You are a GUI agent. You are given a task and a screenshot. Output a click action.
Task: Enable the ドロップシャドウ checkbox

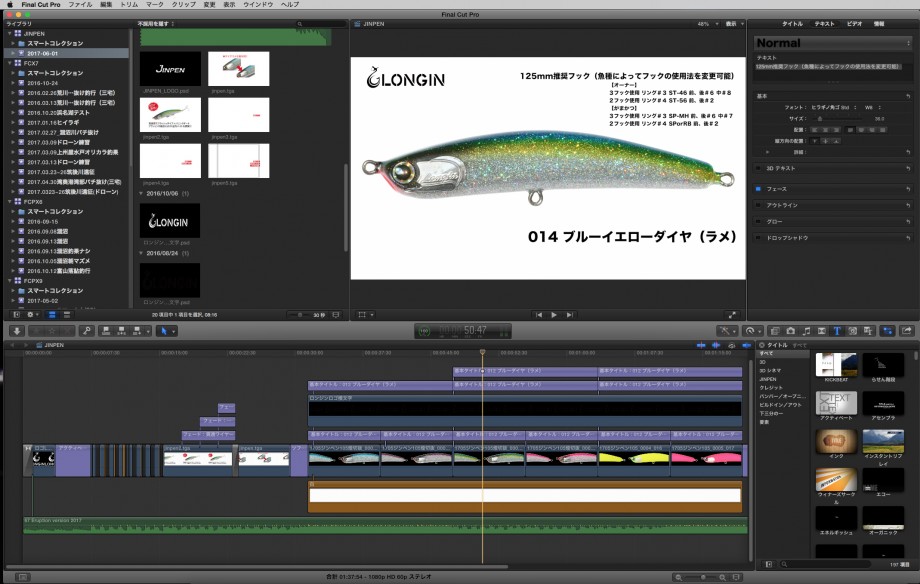758,238
